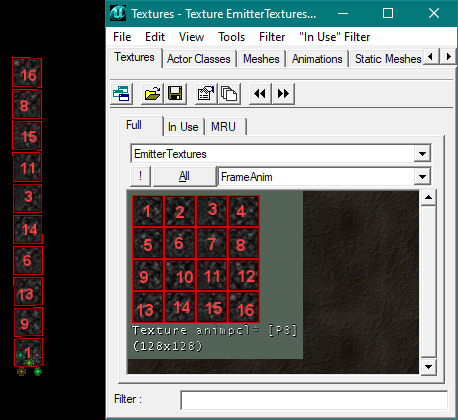Switch to the Meshes tab
Viewport: 458px width, 420px height.
(x=261, y=59)
